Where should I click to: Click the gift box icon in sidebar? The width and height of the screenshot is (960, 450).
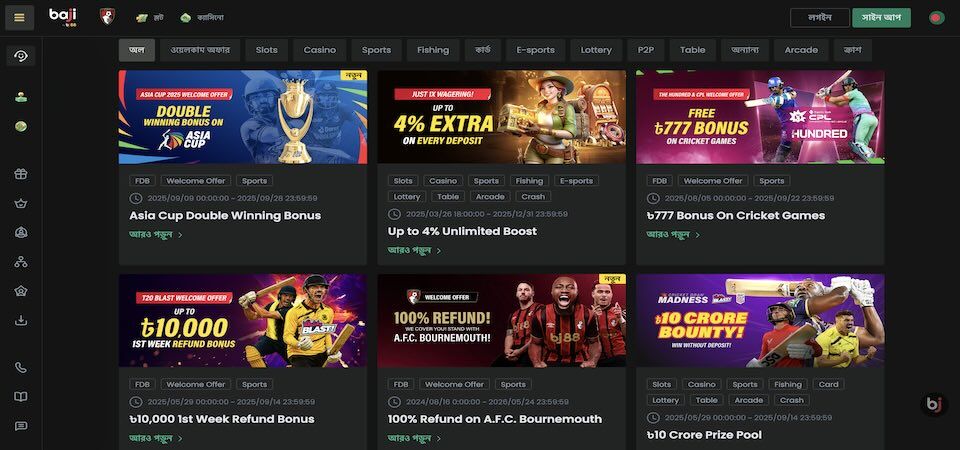point(21,174)
